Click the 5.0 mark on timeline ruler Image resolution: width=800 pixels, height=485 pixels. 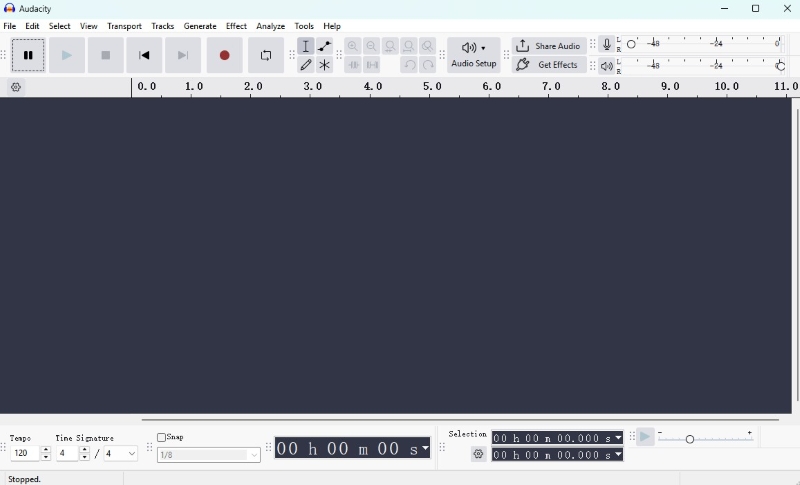point(431,87)
